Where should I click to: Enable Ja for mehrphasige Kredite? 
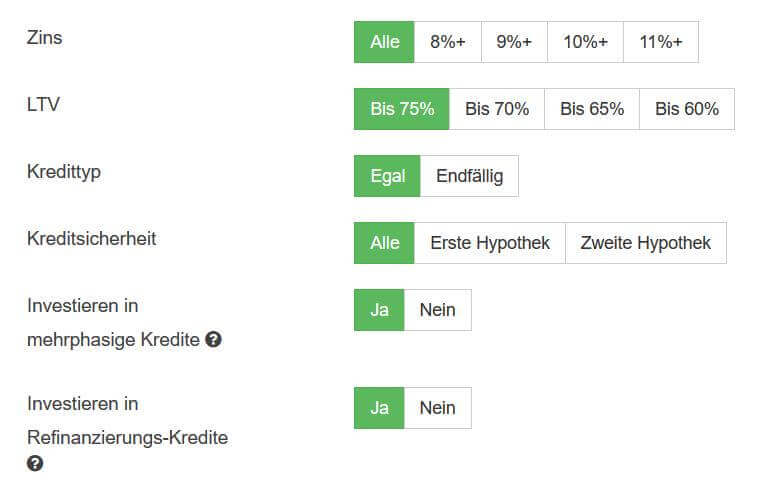coord(380,310)
